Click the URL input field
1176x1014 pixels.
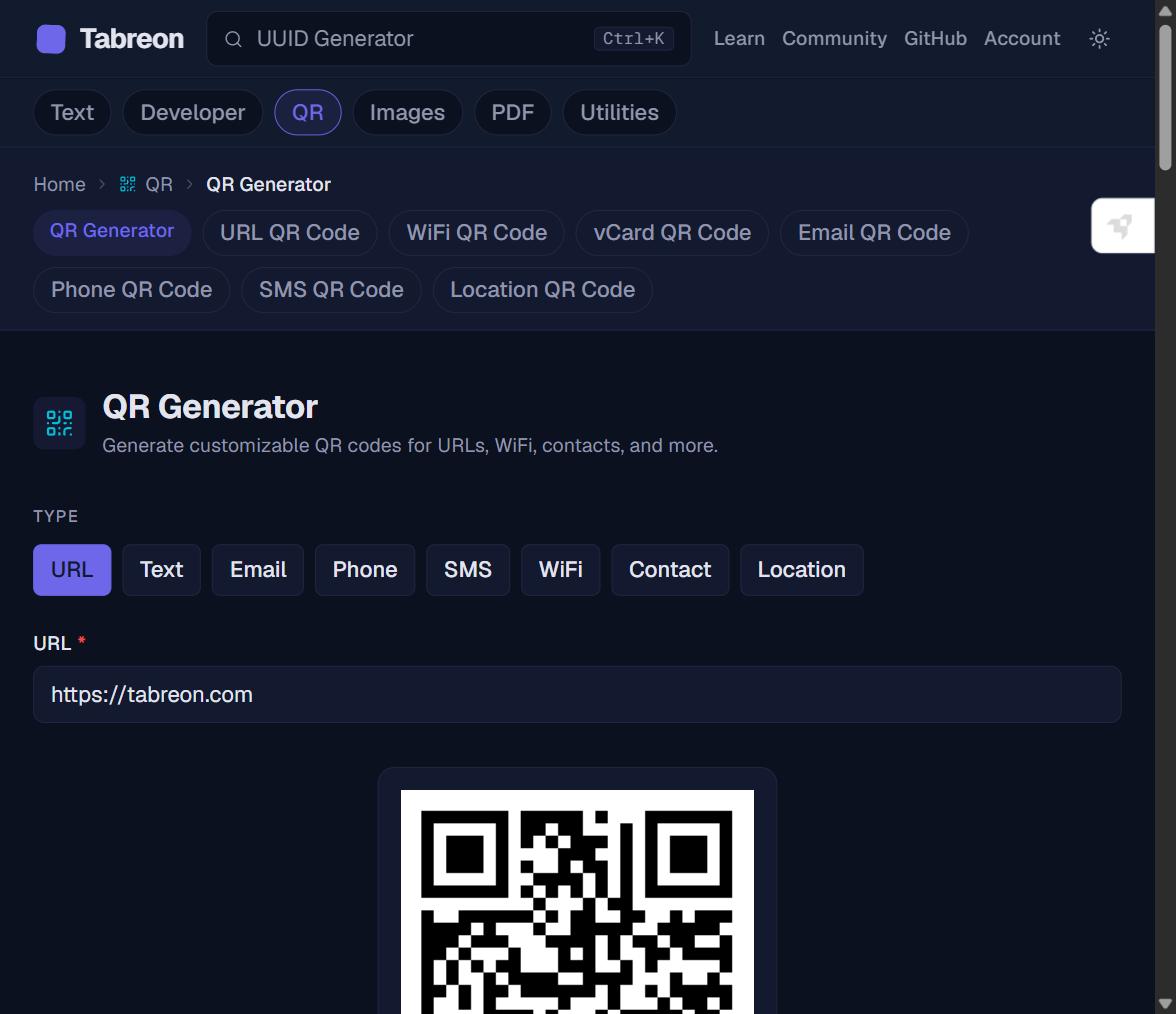pos(577,694)
